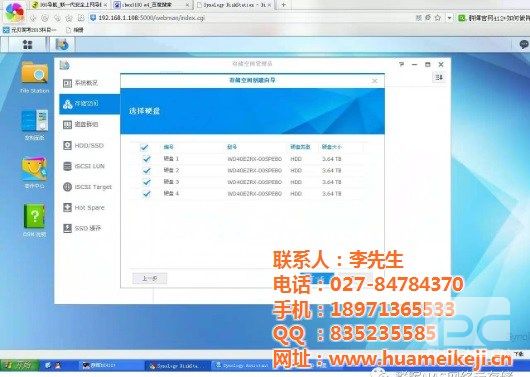This screenshot has width=530, height=377.
Task: Toggle the select-all disks header checkbox
Action: [x=144, y=147]
